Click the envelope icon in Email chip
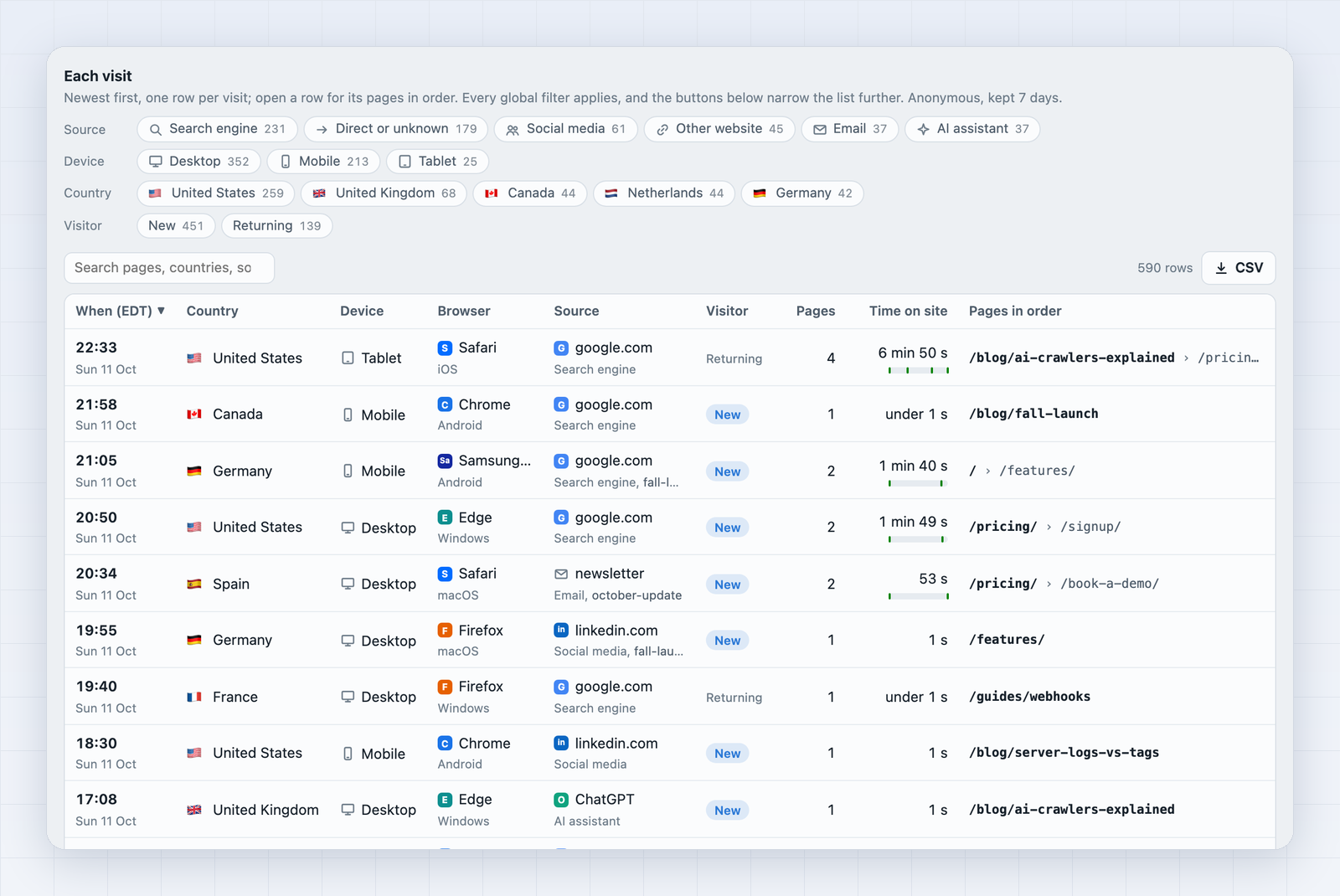The width and height of the screenshot is (1340, 896). pyautogui.click(x=820, y=130)
